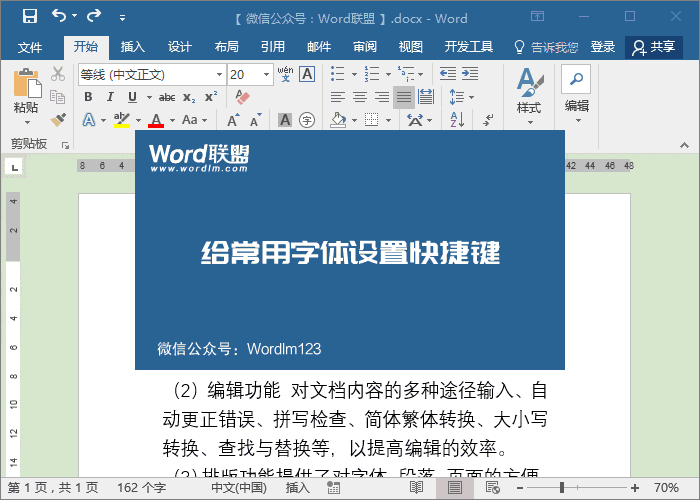This screenshot has height=500, width=700.
Task: Open underline style dropdown arrow
Action: pyautogui.click(x=149, y=97)
